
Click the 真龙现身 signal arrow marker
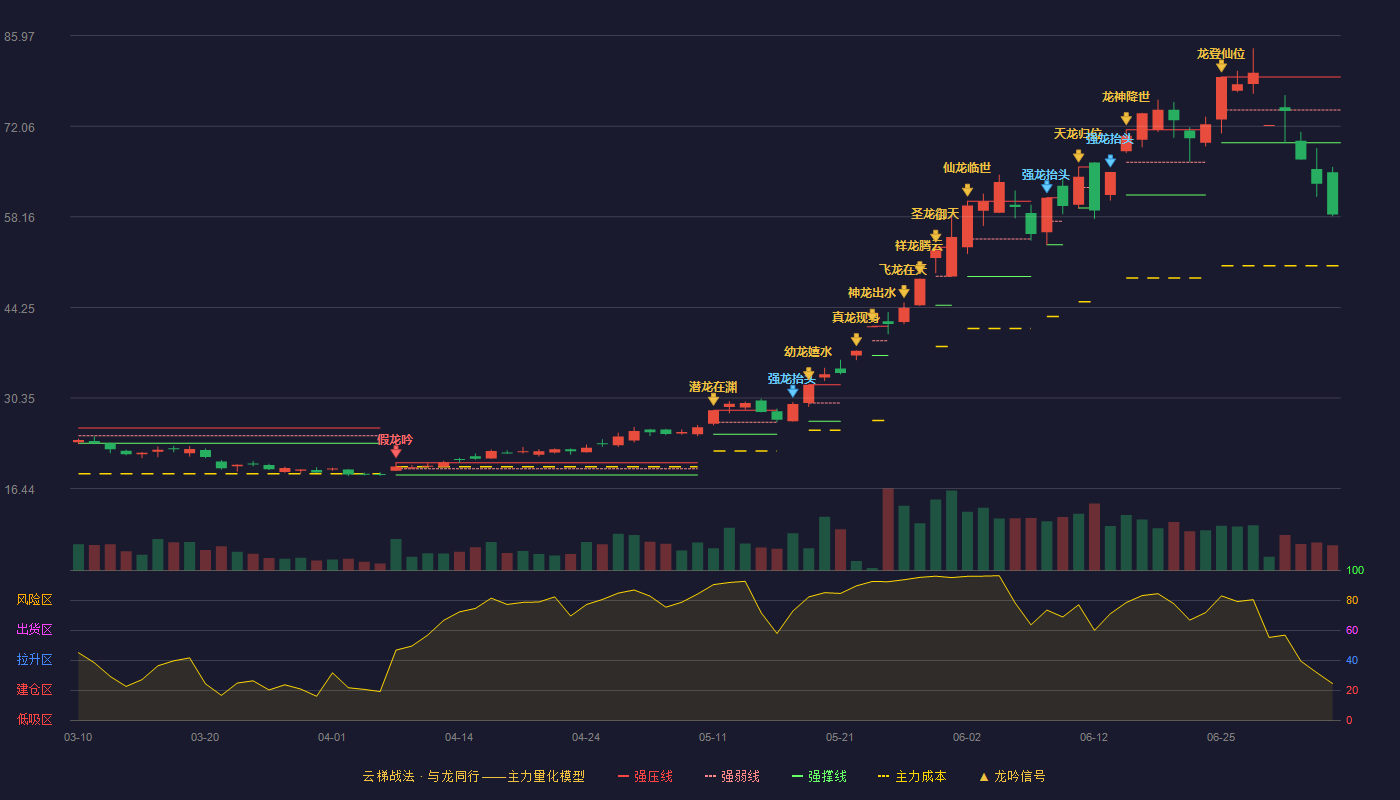click(x=856, y=340)
